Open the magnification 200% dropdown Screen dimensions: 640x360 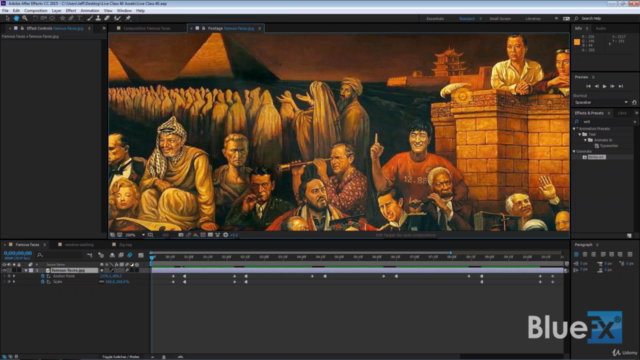[x=143, y=235]
